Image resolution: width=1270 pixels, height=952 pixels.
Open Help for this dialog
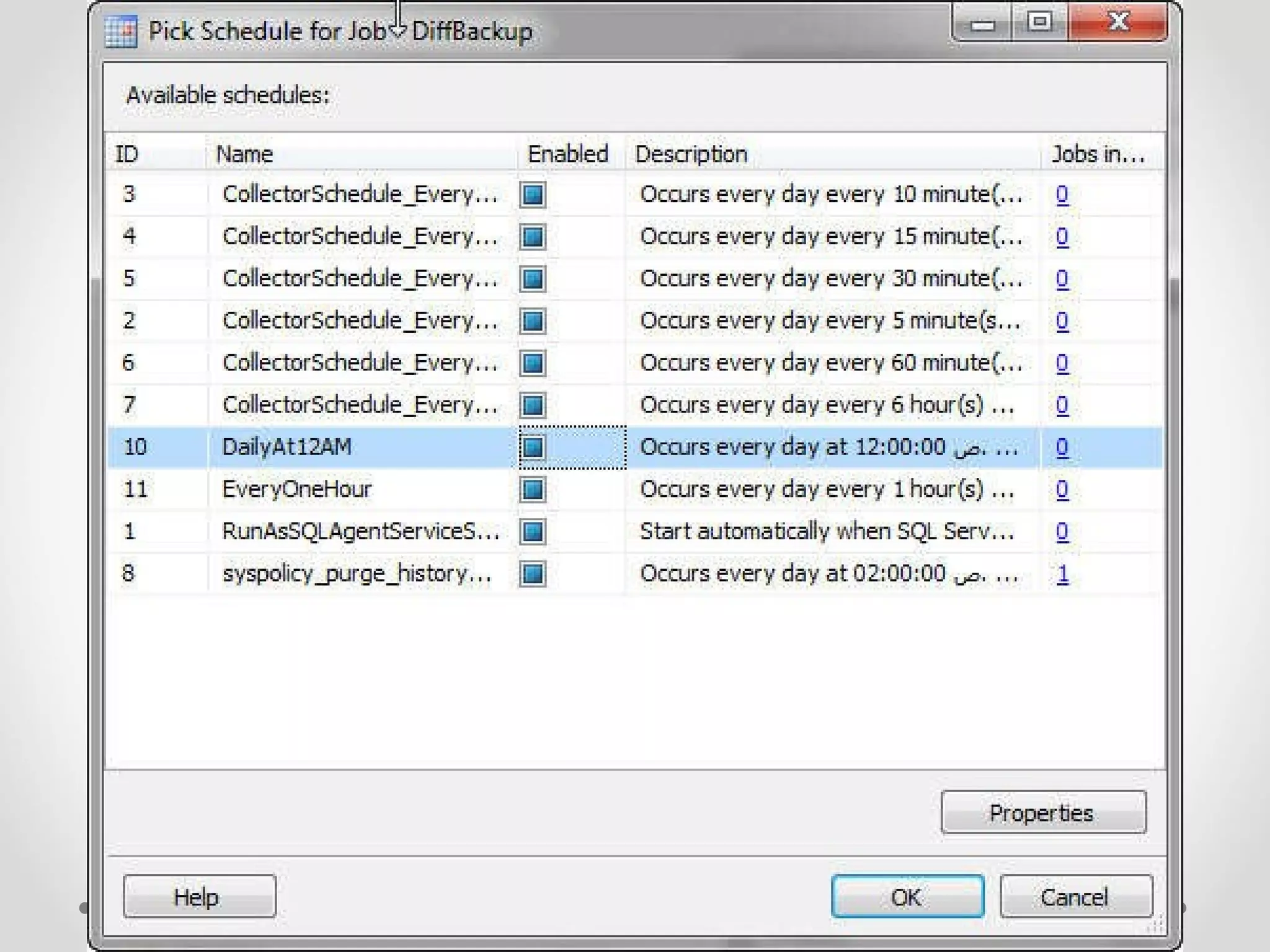pyautogui.click(x=199, y=897)
